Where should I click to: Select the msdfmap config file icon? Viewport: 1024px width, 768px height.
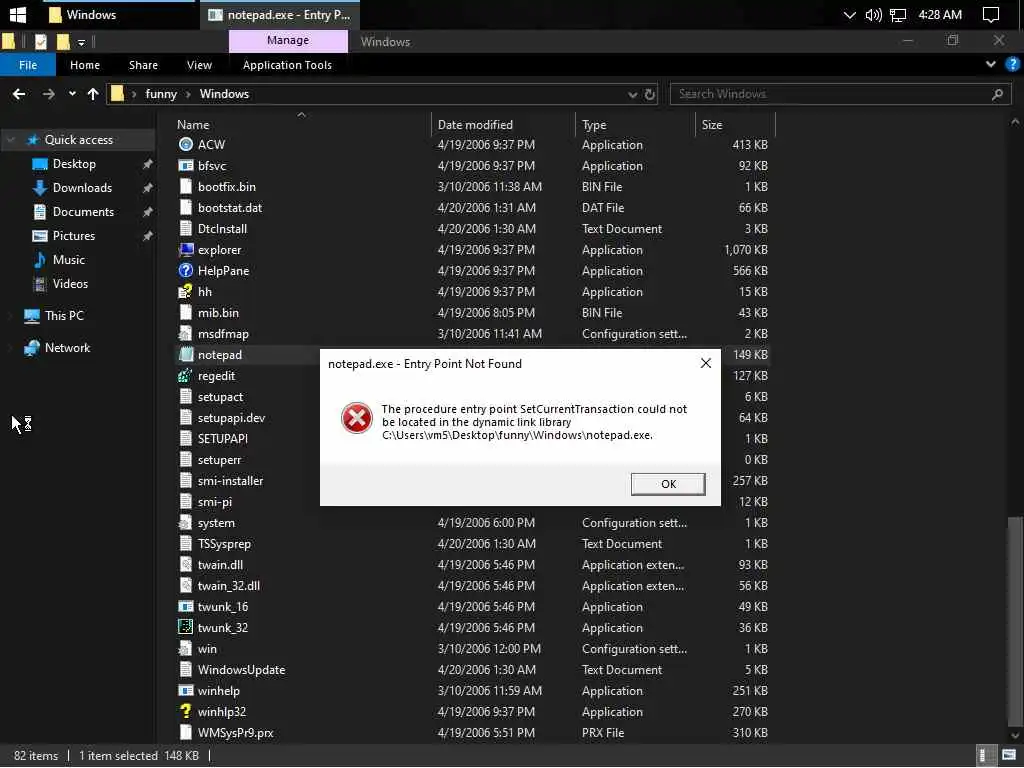pyautogui.click(x=185, y=334)
